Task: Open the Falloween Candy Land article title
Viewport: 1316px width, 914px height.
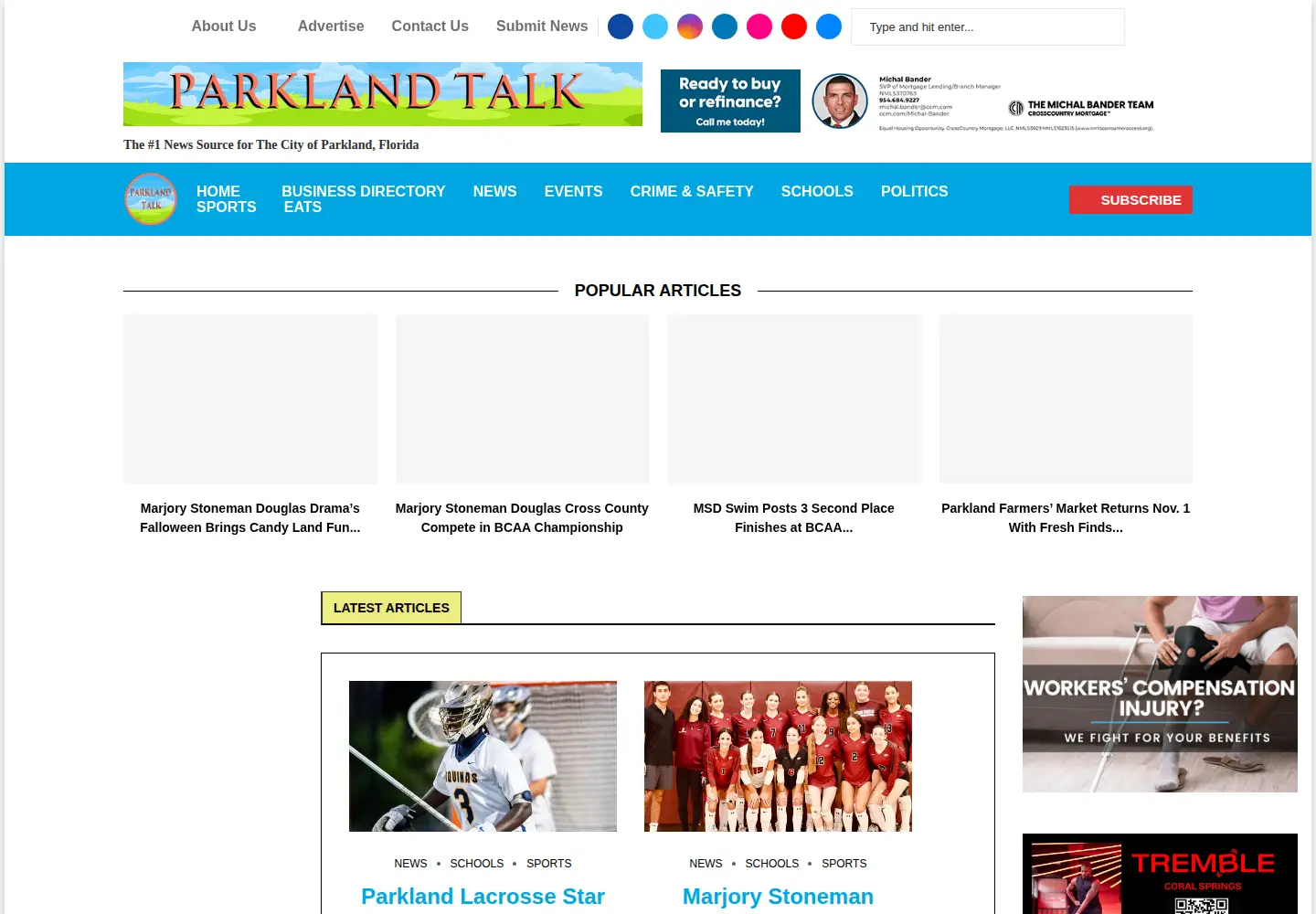Action: [250, 517]
